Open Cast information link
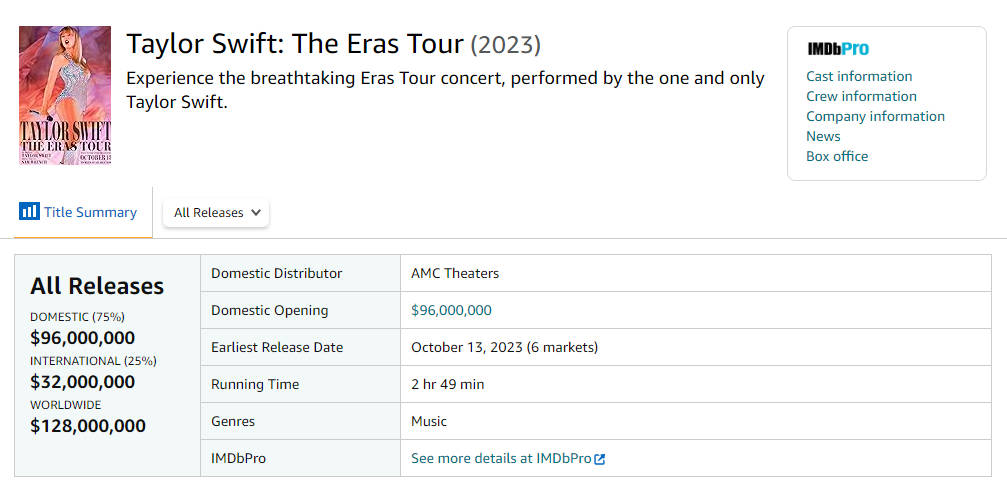The height and width of the screenshot is (492, 1007). [859, 76]
